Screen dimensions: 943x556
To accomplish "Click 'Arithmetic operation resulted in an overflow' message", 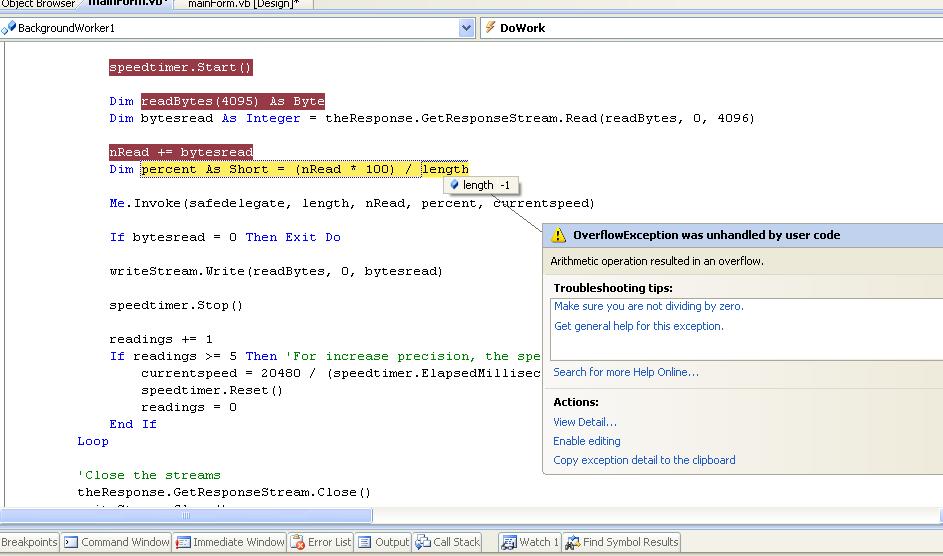I will [657, 261].
